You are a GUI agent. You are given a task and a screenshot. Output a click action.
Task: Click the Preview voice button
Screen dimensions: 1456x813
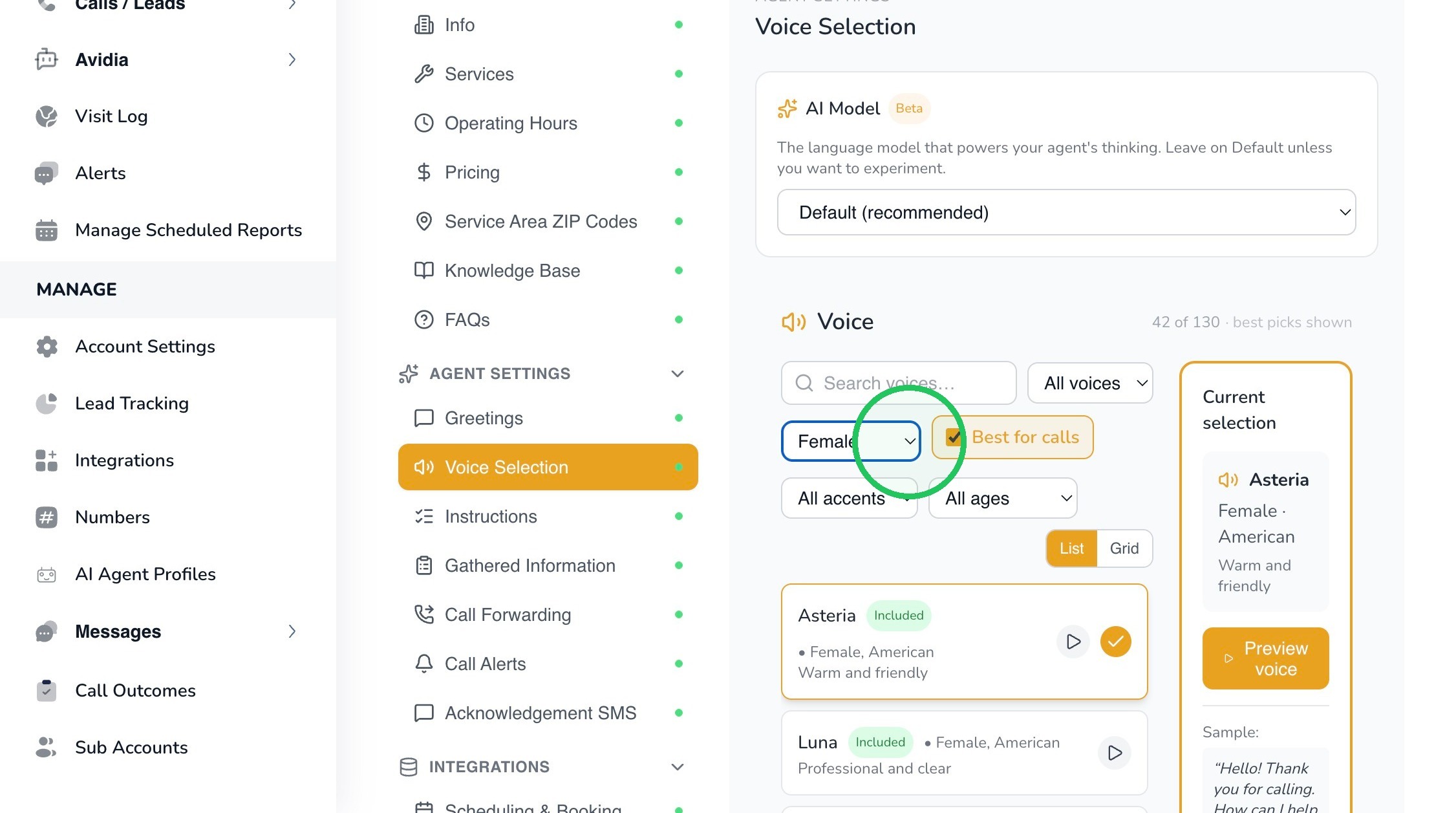pyautogui.click(x=1265, y=658)
